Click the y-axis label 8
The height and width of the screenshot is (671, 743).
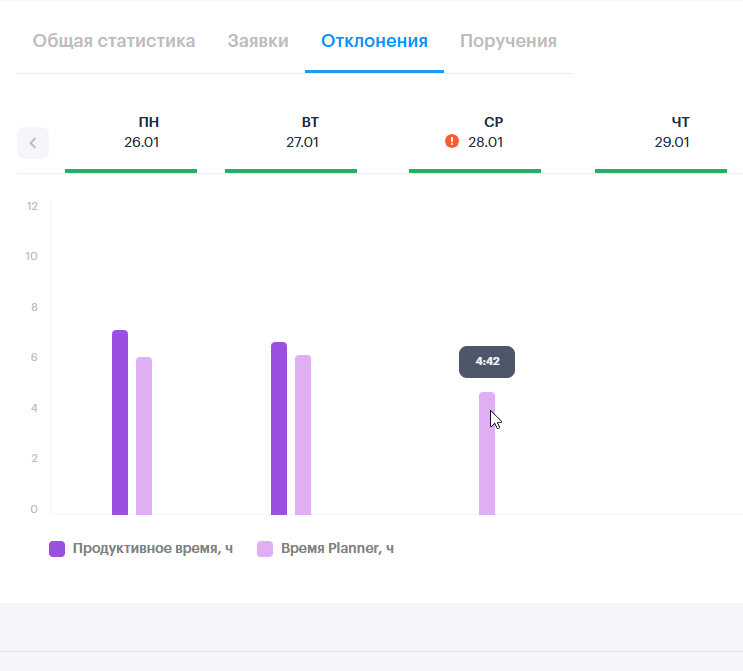coord(34,307)
